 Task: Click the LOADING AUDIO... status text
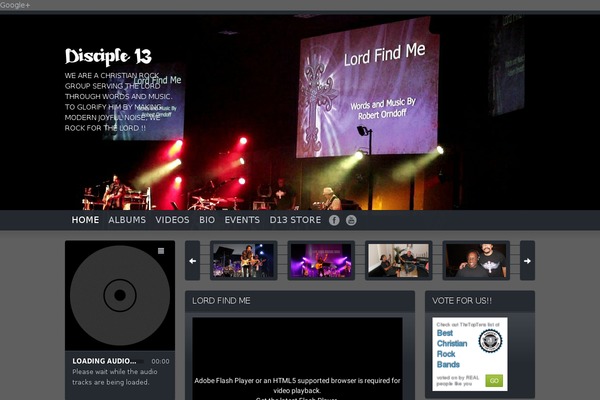click(104, 361)
